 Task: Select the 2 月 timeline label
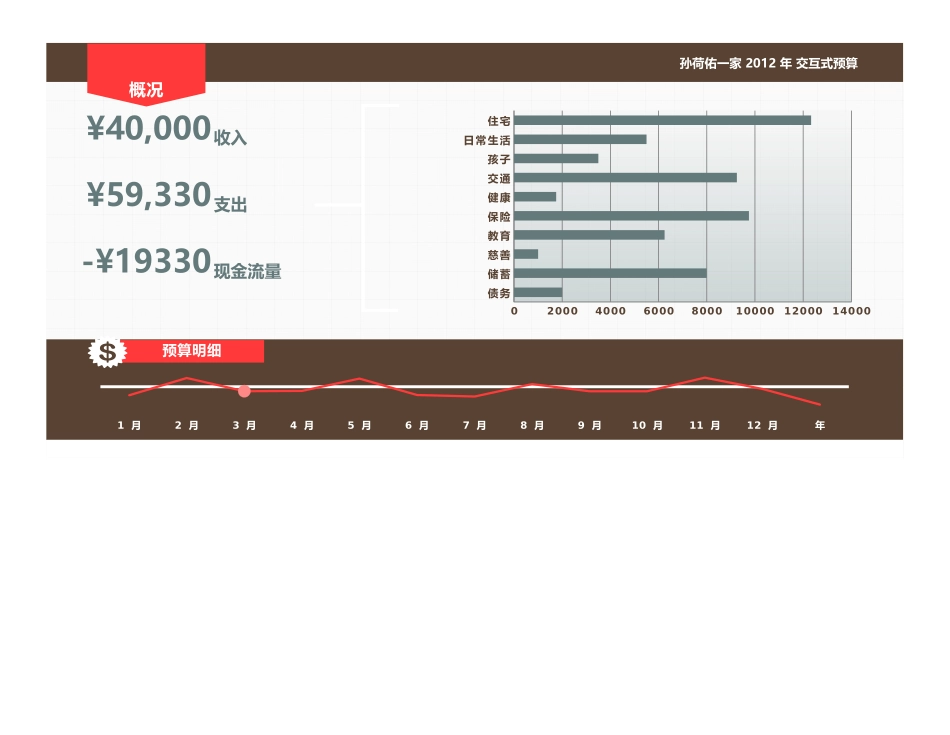[x=187, y=425]
